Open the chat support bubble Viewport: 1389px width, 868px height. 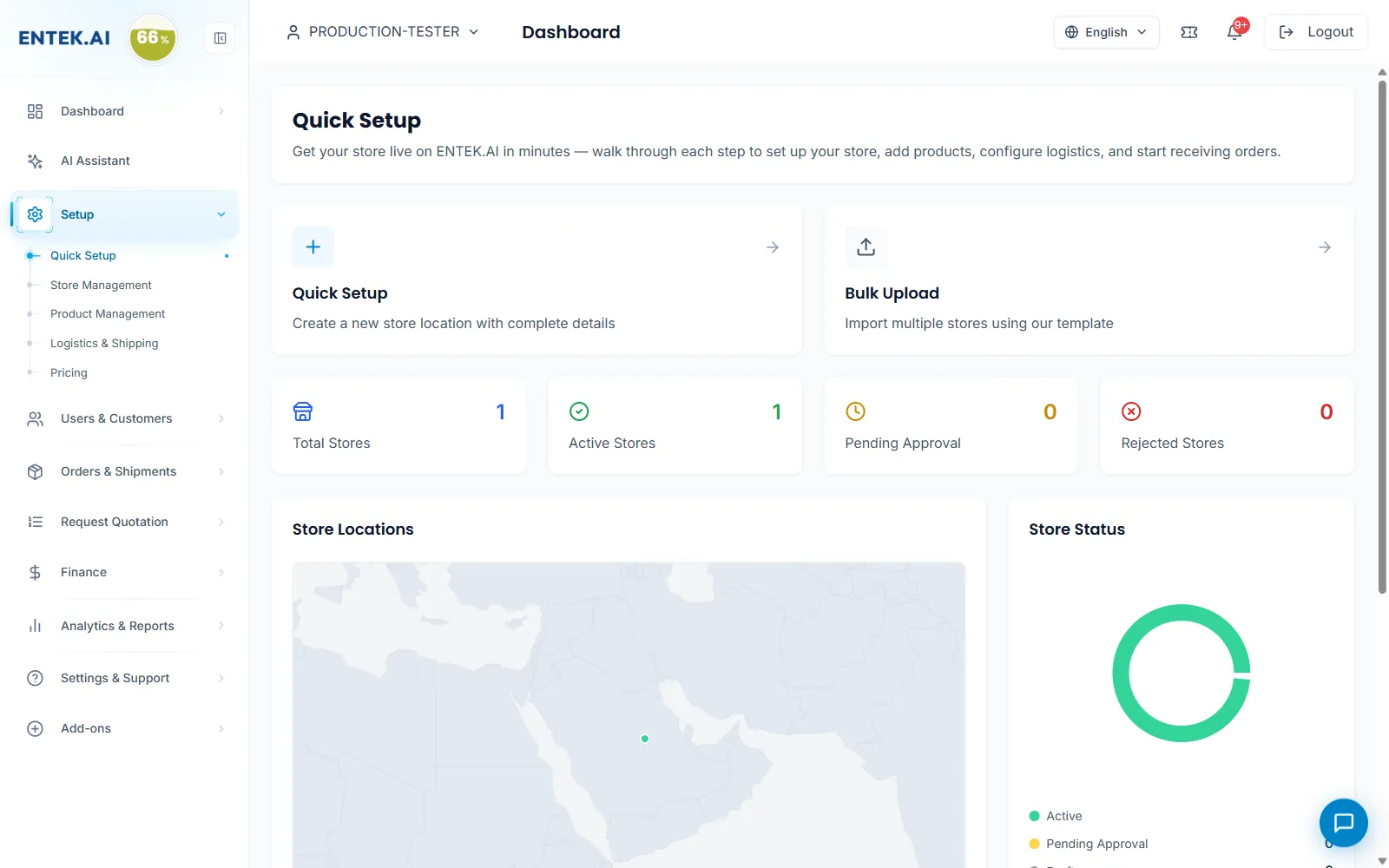1343,822
